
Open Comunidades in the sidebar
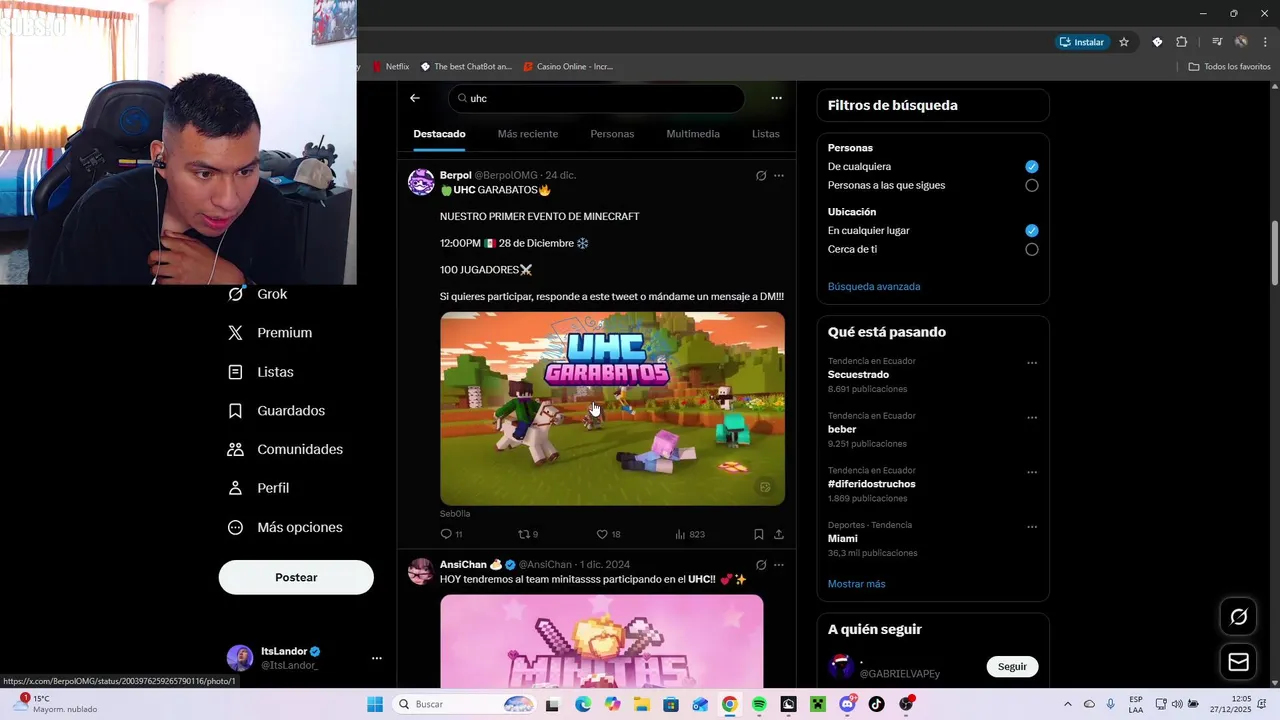tap(285, 449)
